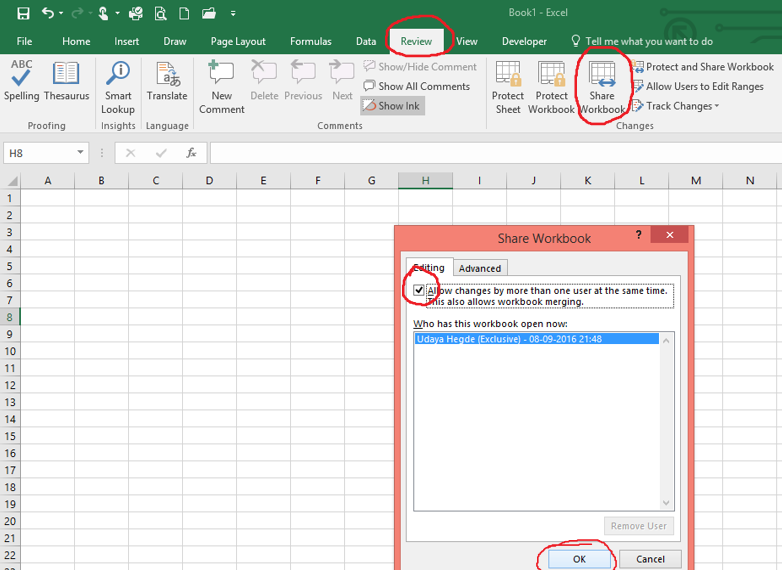Open the Formulas ribbon tab
Viewport: 782px width, 570px height.
(x=310, y=41)
